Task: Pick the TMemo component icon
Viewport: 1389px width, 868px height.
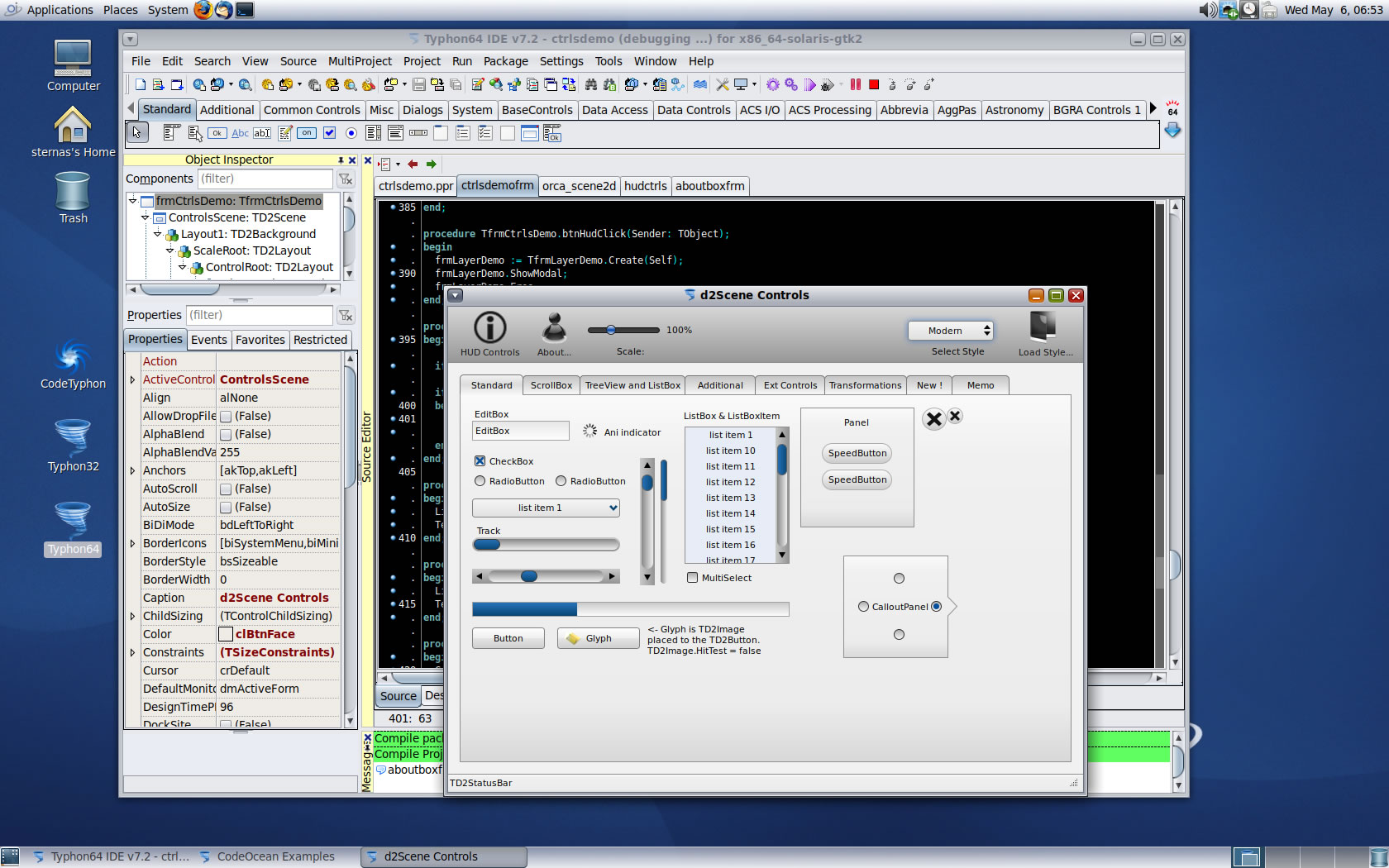Action: pyautogui.click(x=285, y=132)
